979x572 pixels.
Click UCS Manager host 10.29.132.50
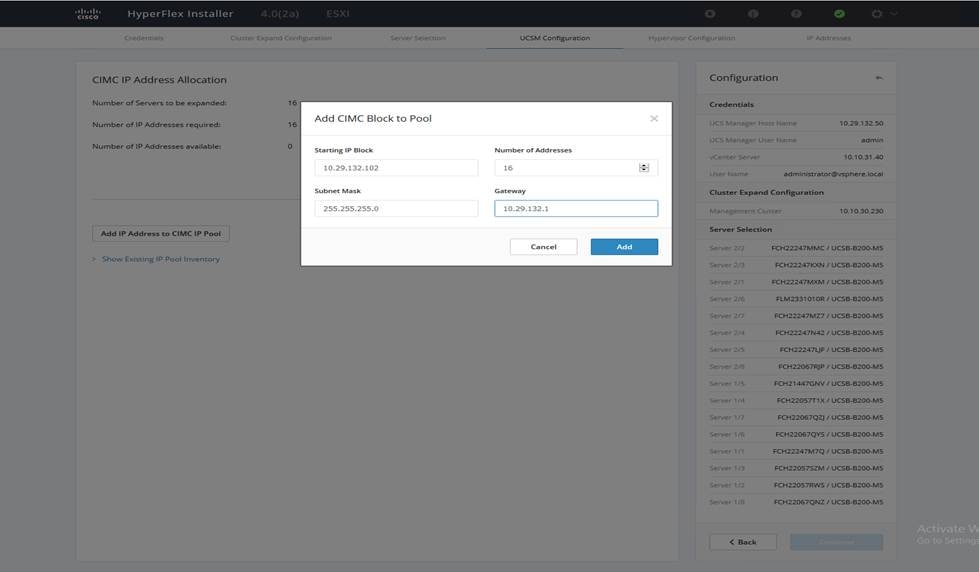click(x=861, y=124)
